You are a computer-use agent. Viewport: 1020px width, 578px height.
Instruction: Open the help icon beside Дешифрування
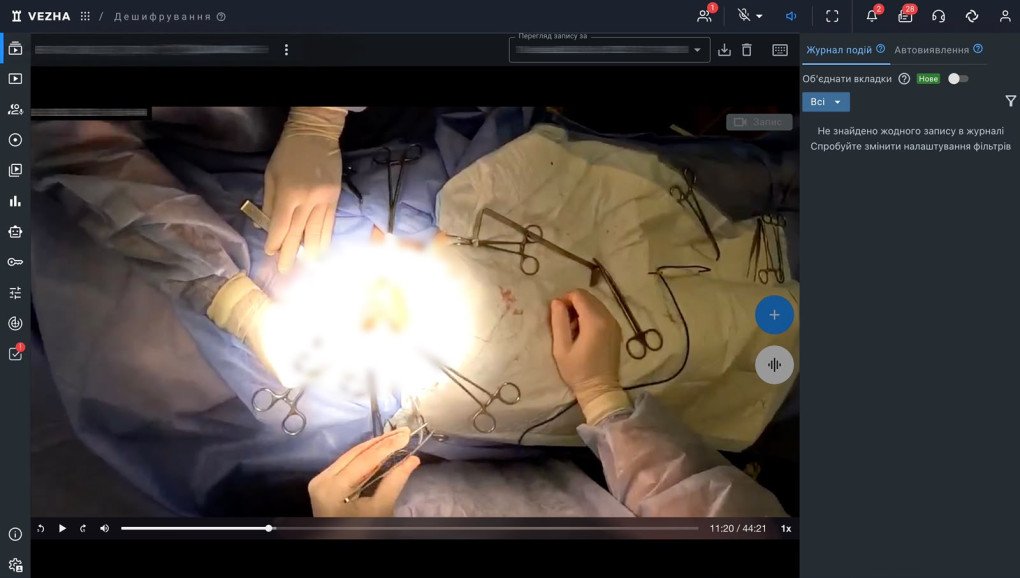tap(221, 17)
